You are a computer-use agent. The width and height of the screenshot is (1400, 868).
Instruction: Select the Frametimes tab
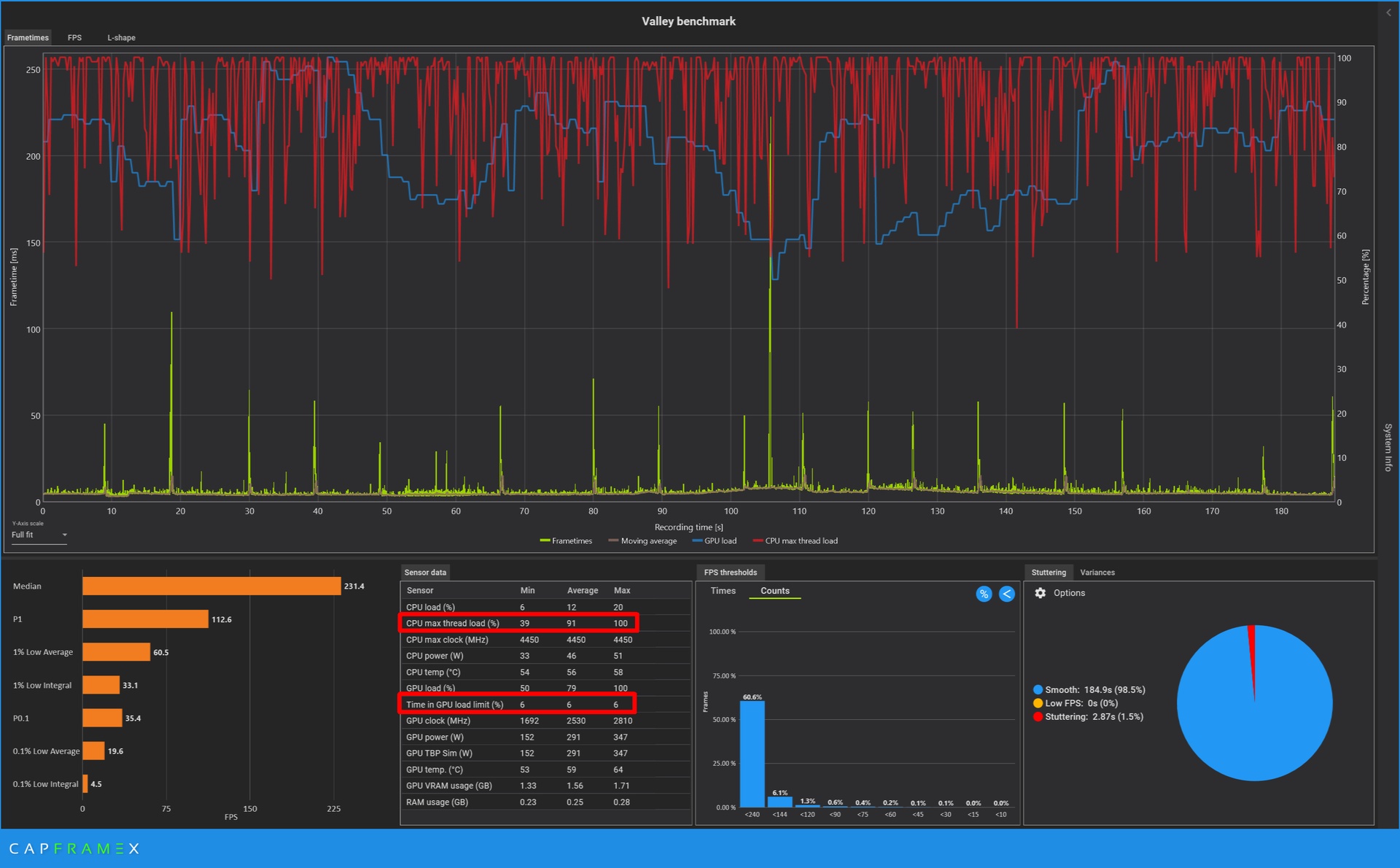coord(28,37)
